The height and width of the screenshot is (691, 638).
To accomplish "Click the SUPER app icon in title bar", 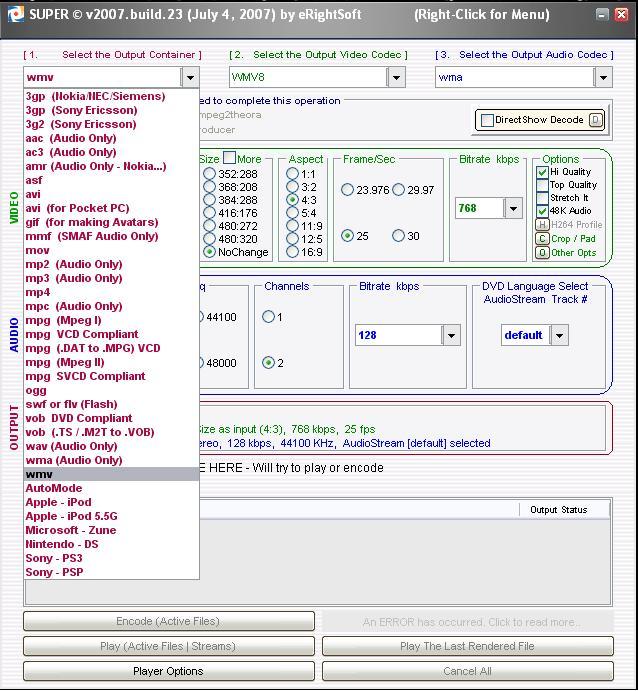I will [x=16, y=15].
